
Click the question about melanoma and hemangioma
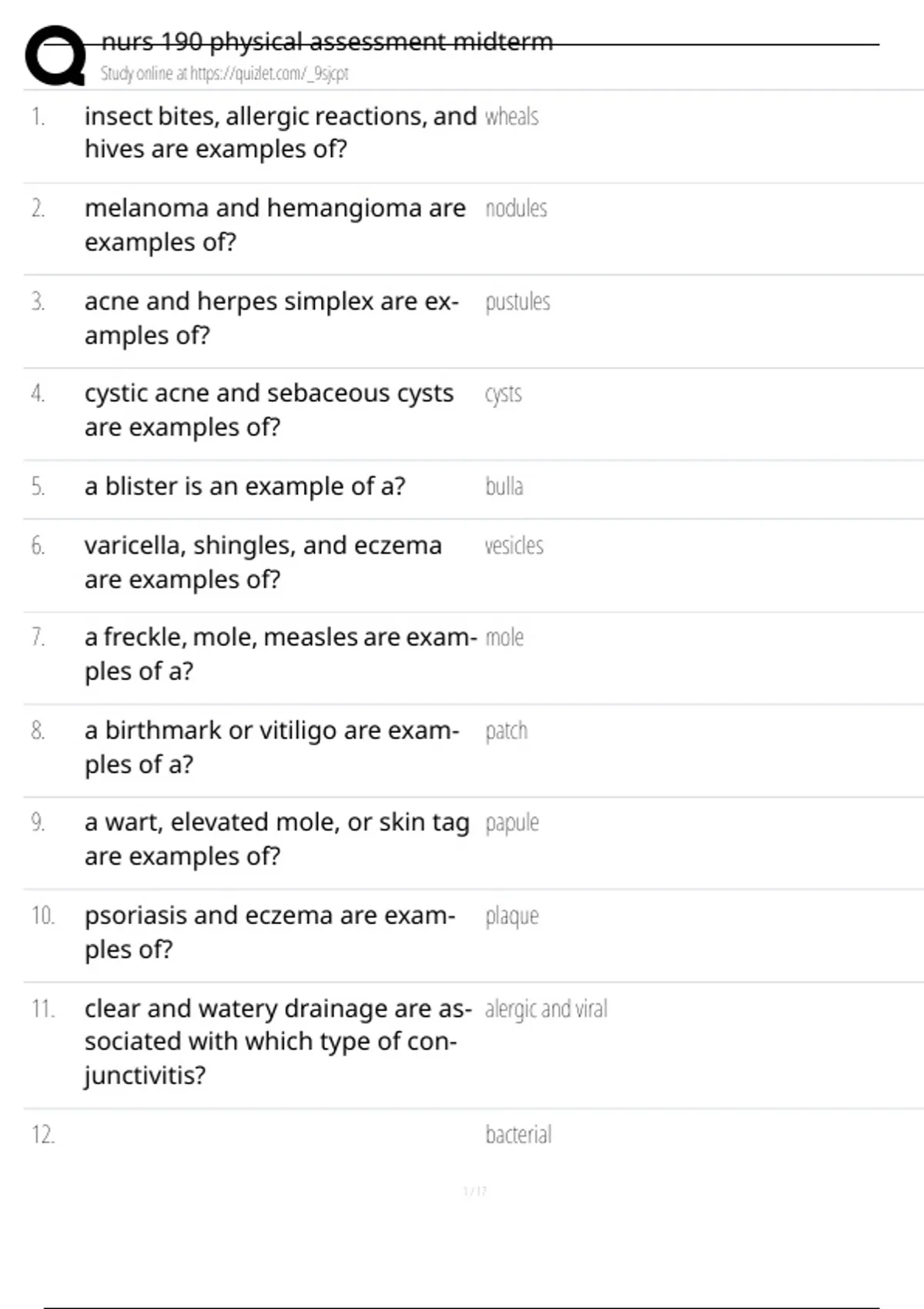[275, 225]
